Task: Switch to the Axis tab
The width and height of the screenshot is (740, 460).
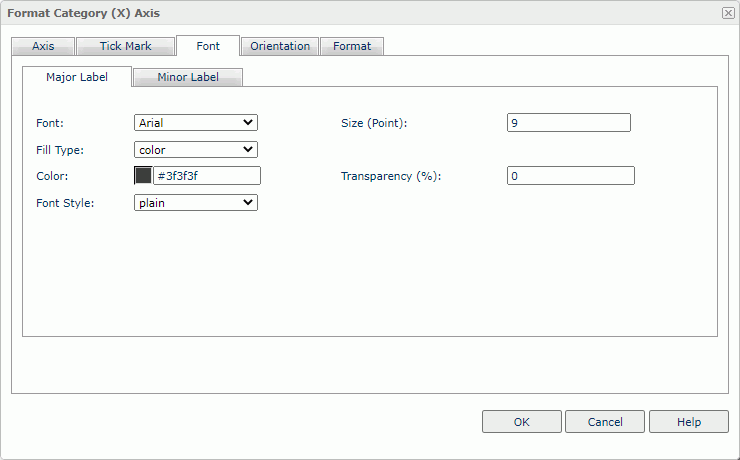Action: click(43, 46)
